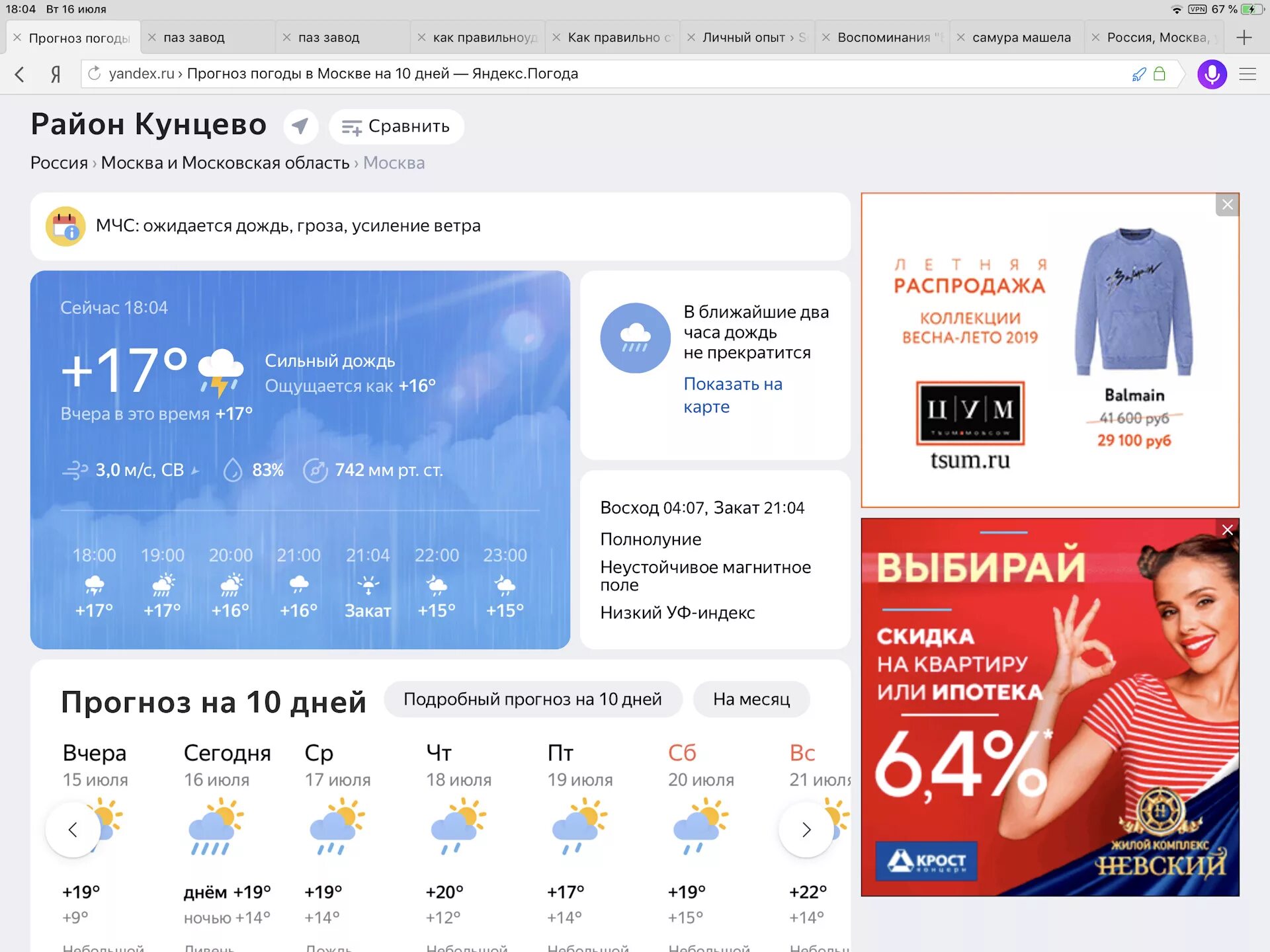Click the Низкий УФ-индекс text
This screenshot has height=952, width=1270.
[677, 612]
